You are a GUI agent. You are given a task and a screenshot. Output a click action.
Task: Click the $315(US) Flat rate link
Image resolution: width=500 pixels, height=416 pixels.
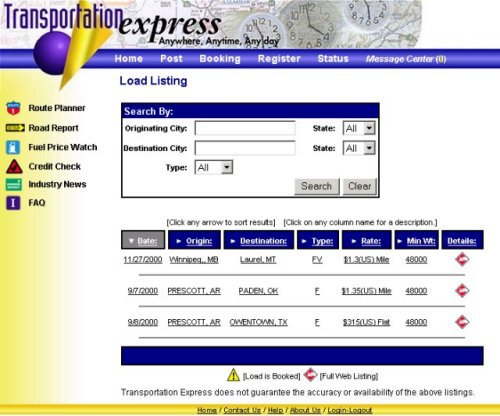[366, 322]
